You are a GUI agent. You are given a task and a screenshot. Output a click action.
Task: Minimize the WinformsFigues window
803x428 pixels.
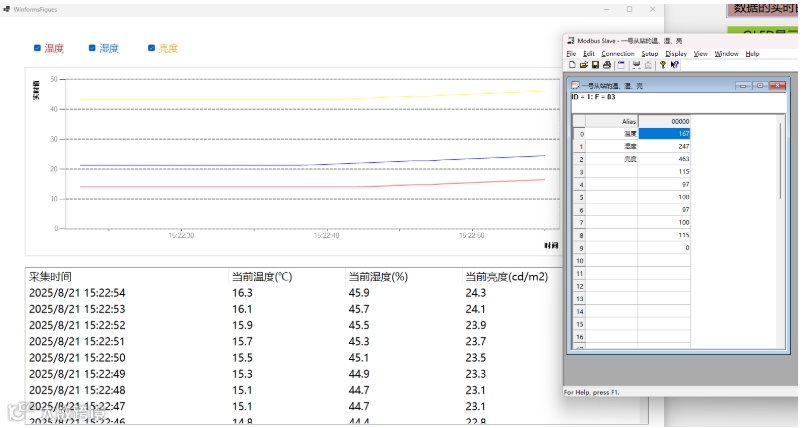tap(606, 9)
